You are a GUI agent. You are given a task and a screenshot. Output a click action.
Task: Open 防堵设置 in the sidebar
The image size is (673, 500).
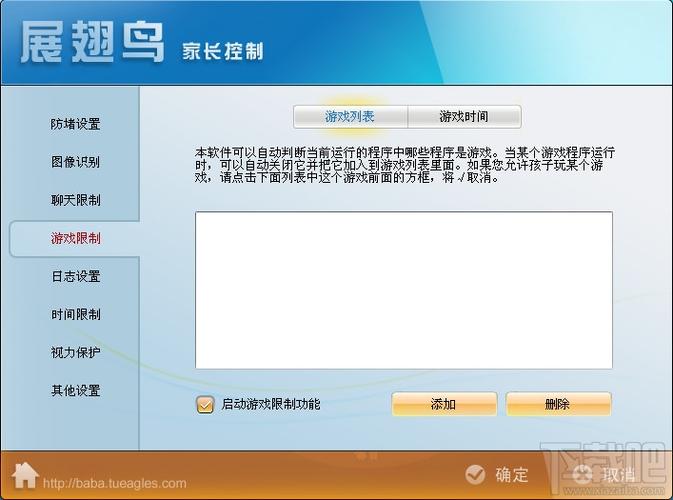pyautogui.click(x=76, y=124)
